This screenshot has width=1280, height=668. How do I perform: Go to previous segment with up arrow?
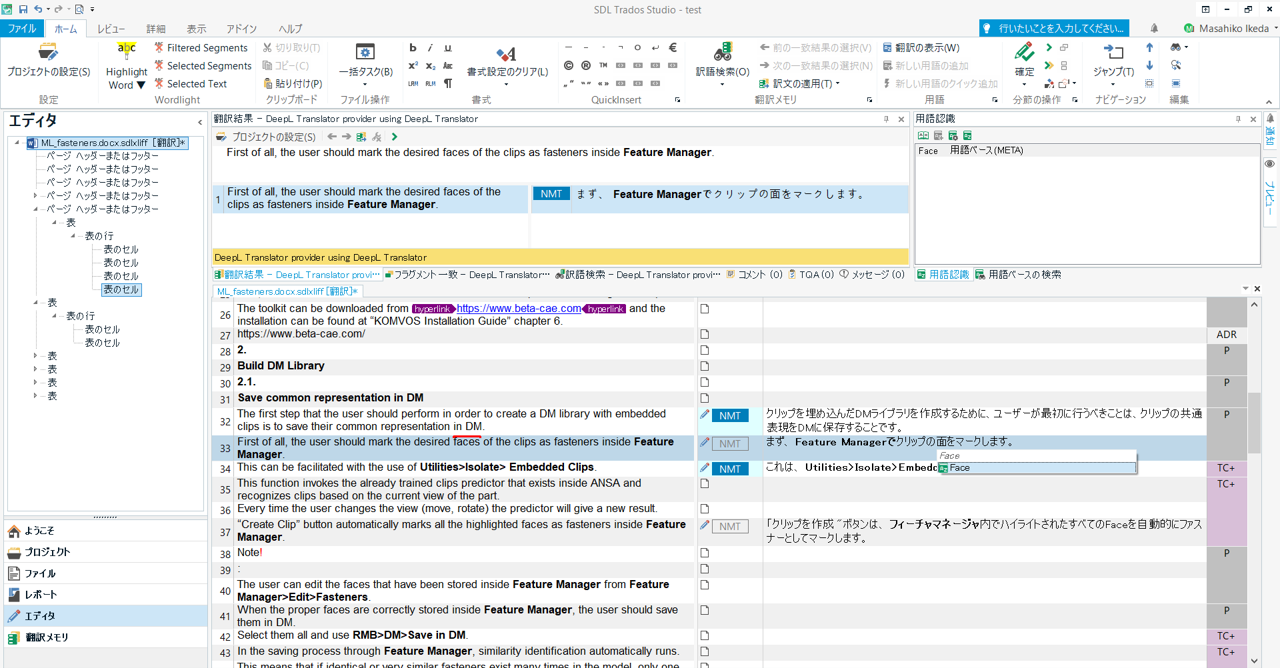(x=1150, y=47)
